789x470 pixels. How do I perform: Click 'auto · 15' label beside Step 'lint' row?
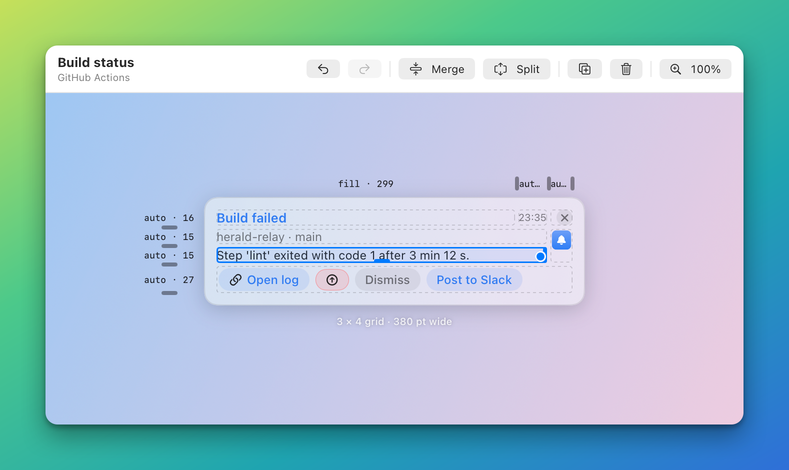[169, 255]
